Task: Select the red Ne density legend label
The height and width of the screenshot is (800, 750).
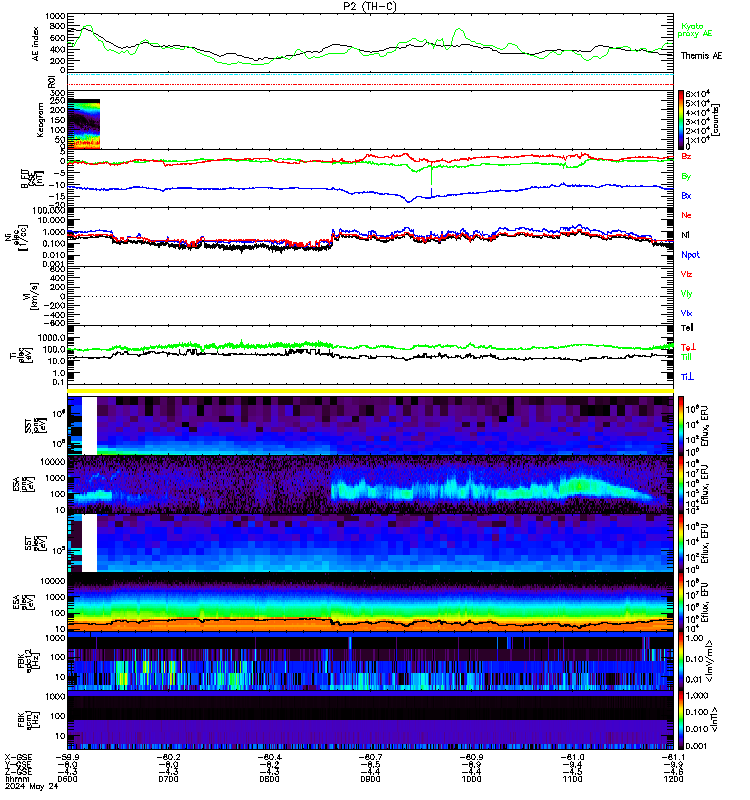Action: pyautogui.click(x=686, y=215)
